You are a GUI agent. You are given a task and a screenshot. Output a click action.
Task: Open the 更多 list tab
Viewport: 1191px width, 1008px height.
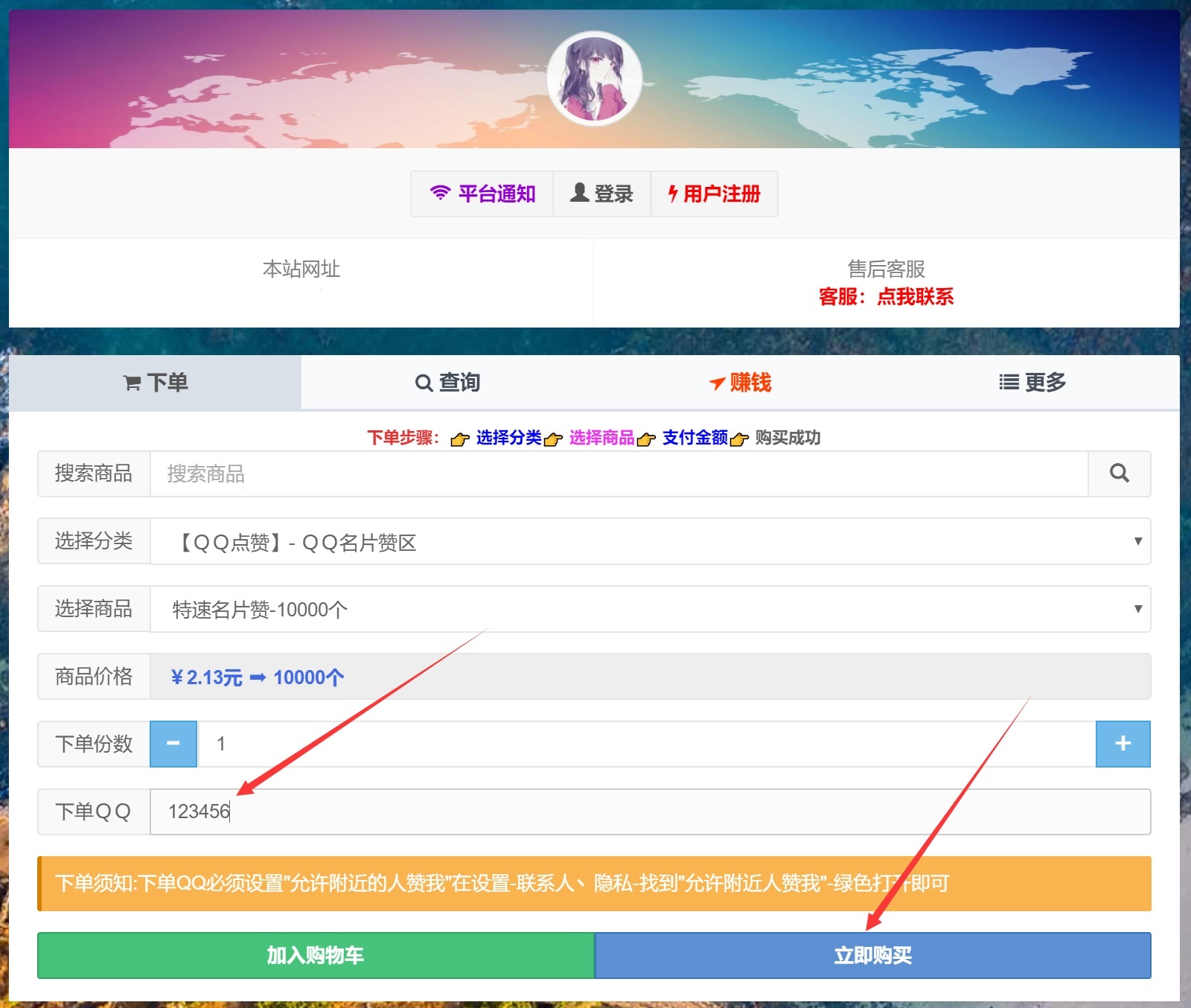[x=1032, y=383]
